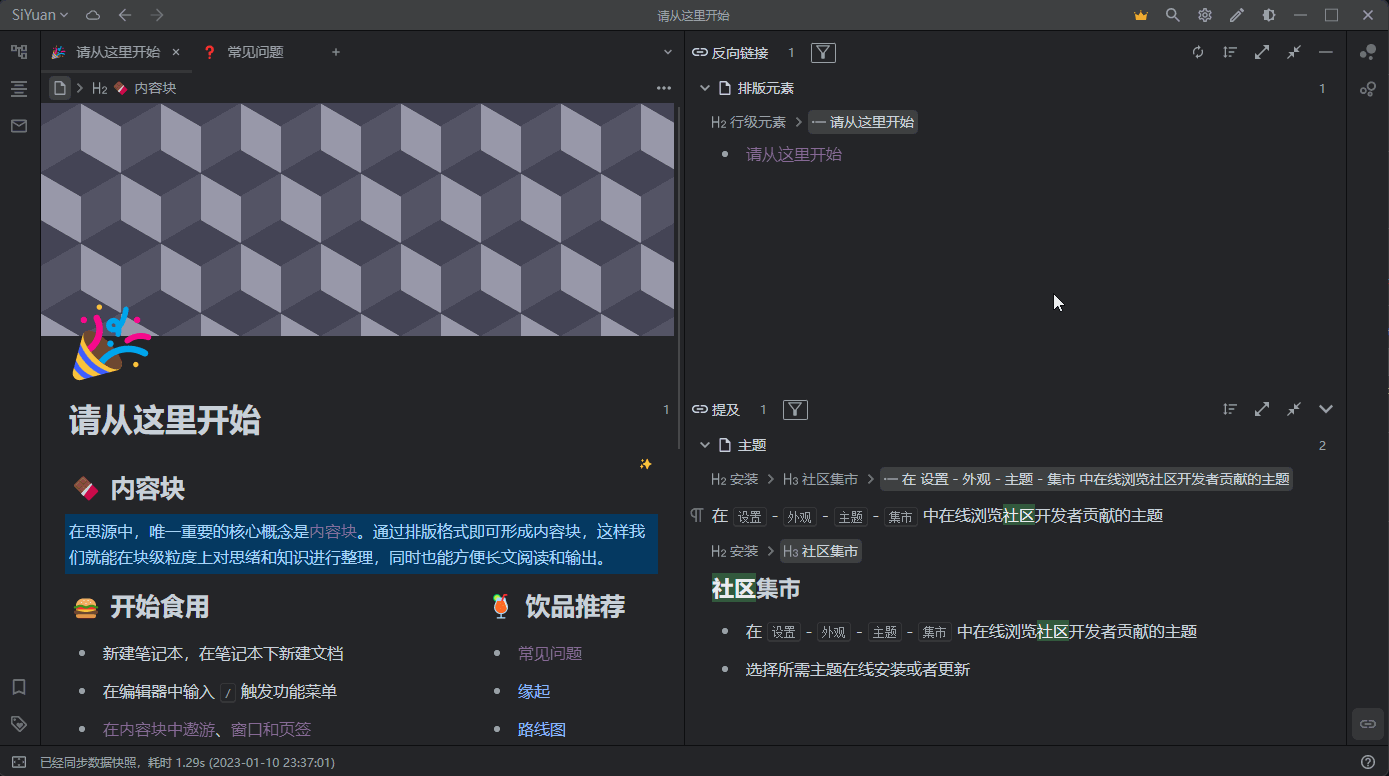This screenshot has width=1389, height=776.
Task: Close the 请从这里开始 tab
Action: 176,52
